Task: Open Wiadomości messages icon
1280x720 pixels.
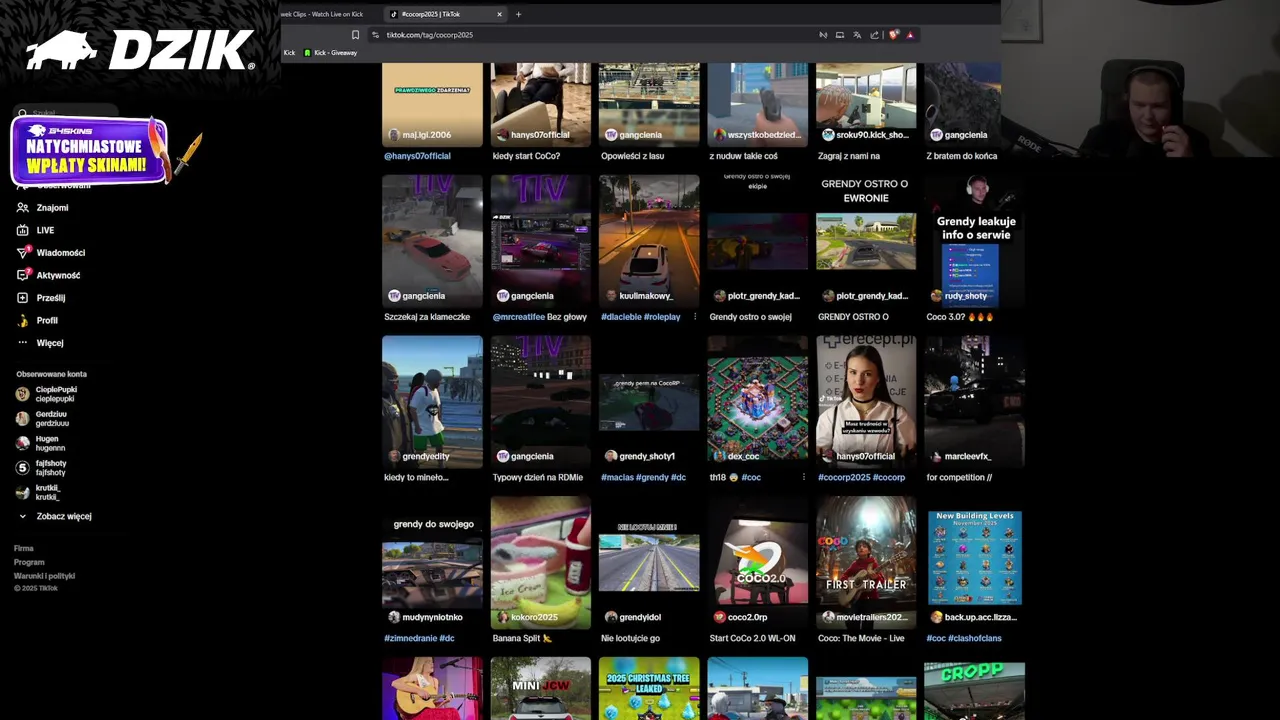Action: (22, 253)
